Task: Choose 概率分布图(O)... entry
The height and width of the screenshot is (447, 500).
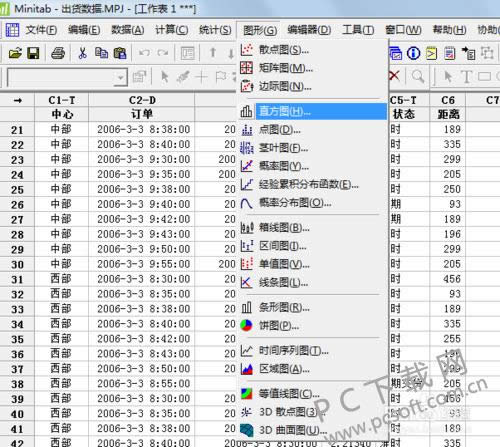Action: 313,202
